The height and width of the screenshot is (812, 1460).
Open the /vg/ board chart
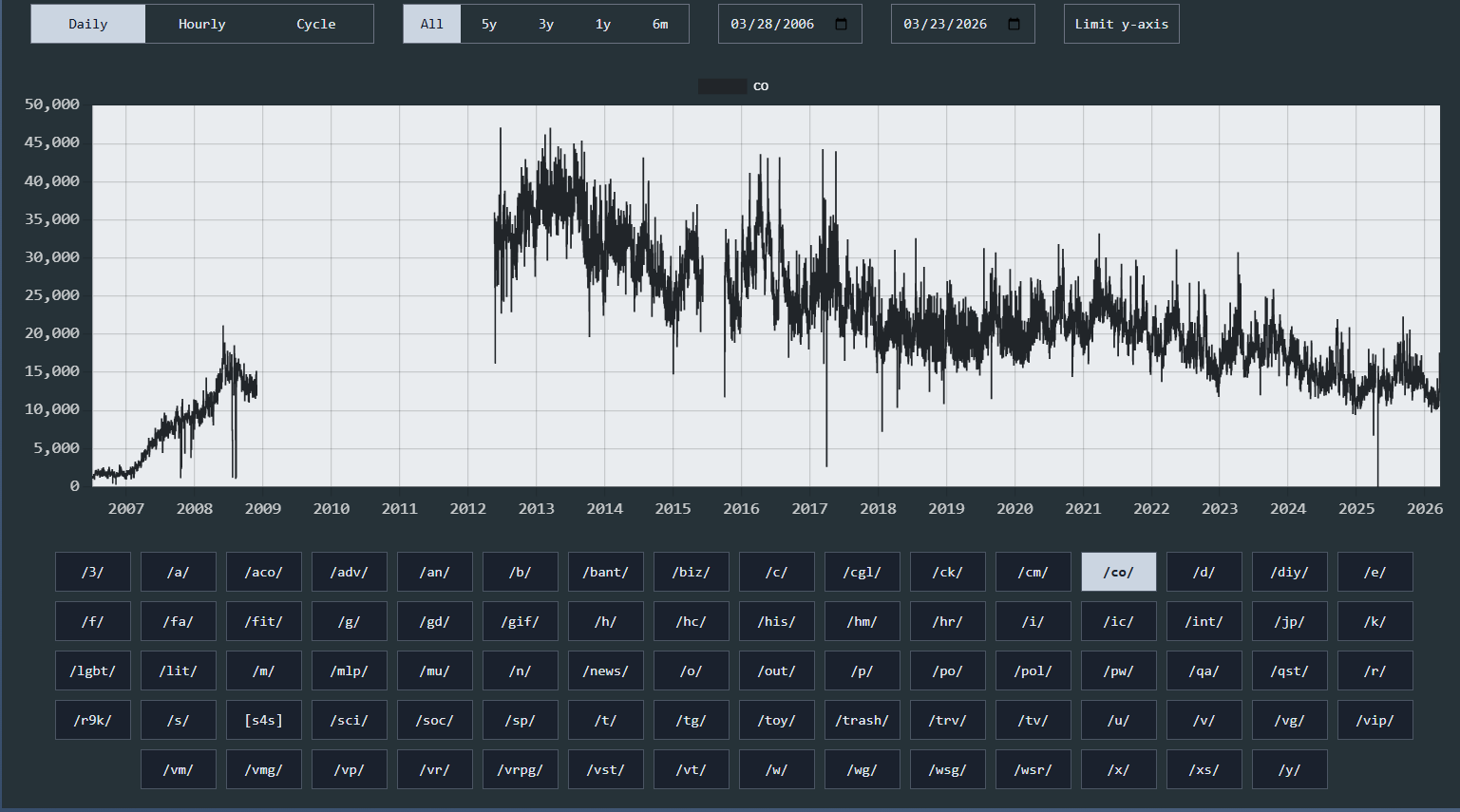pyautogui.click(x=1290, y=720)
